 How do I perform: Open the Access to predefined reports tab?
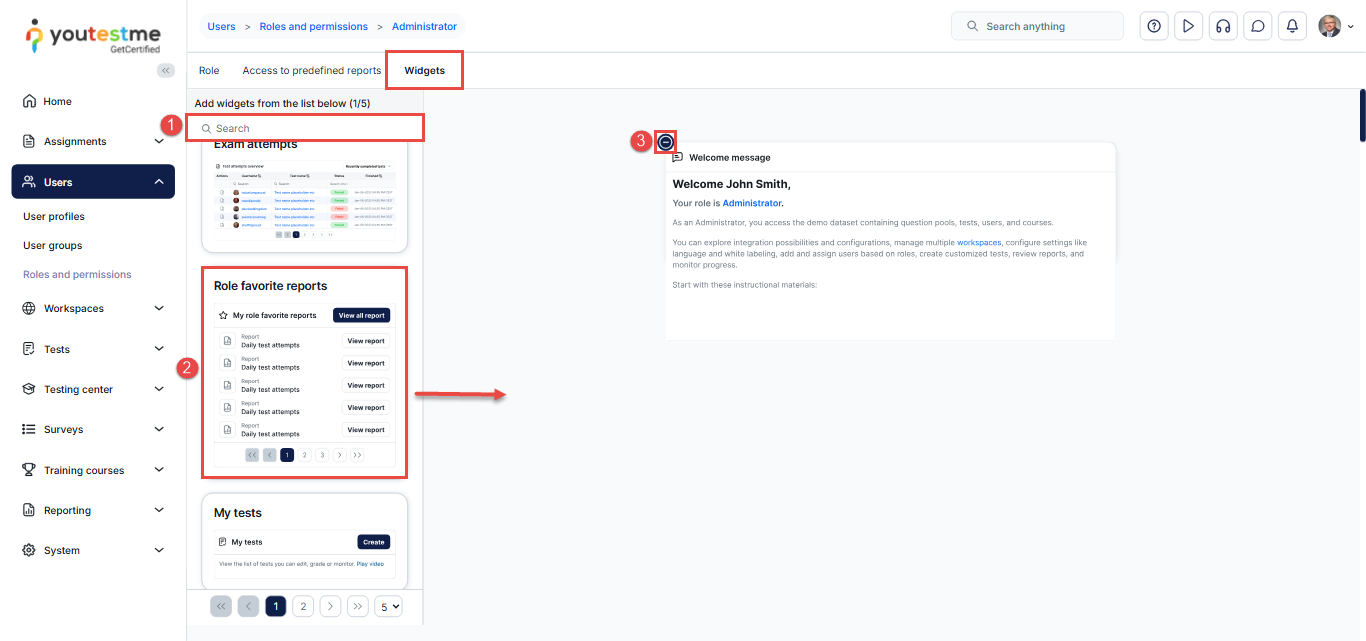coord(312,71)
